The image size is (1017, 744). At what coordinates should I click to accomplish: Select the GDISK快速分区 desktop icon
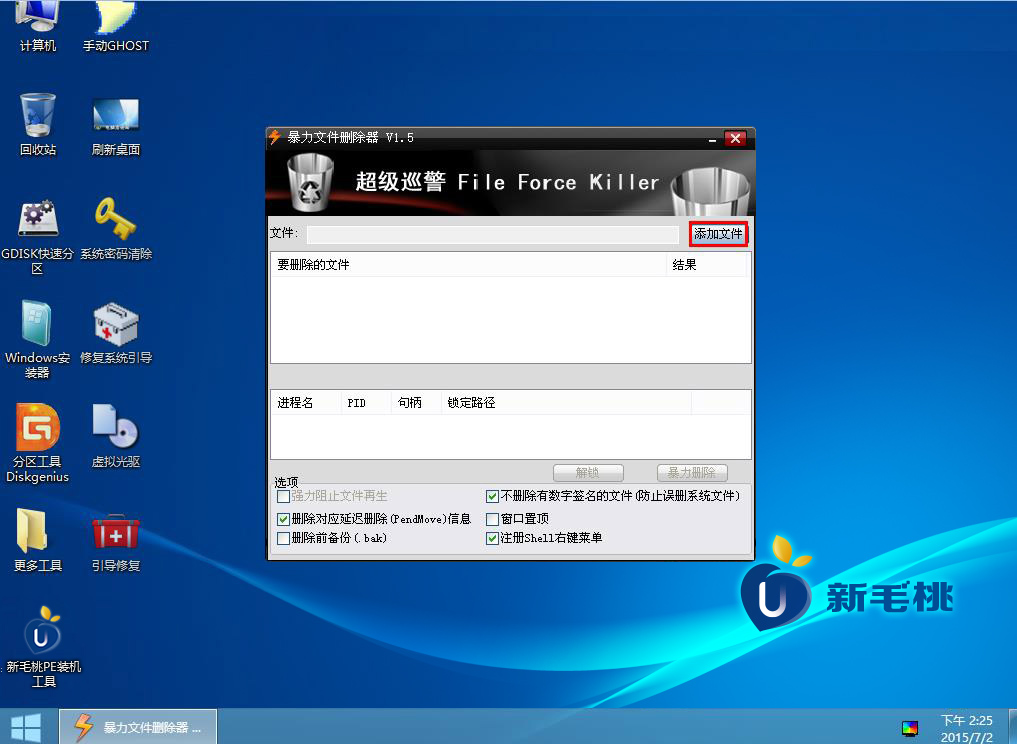tap(38, 236)
